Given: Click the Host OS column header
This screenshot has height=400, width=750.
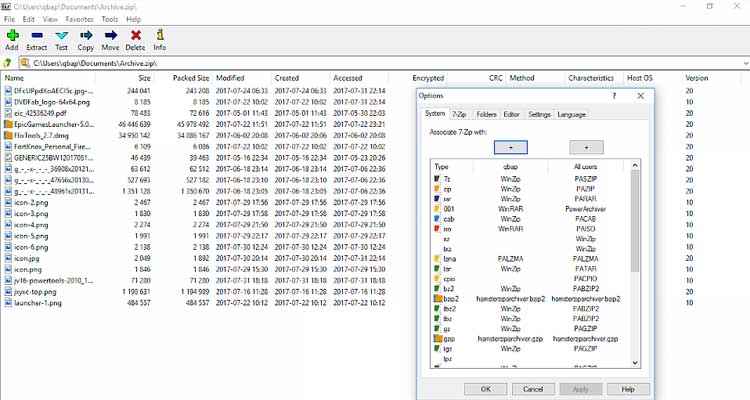Looking at the screenshot, I should 653,78.
